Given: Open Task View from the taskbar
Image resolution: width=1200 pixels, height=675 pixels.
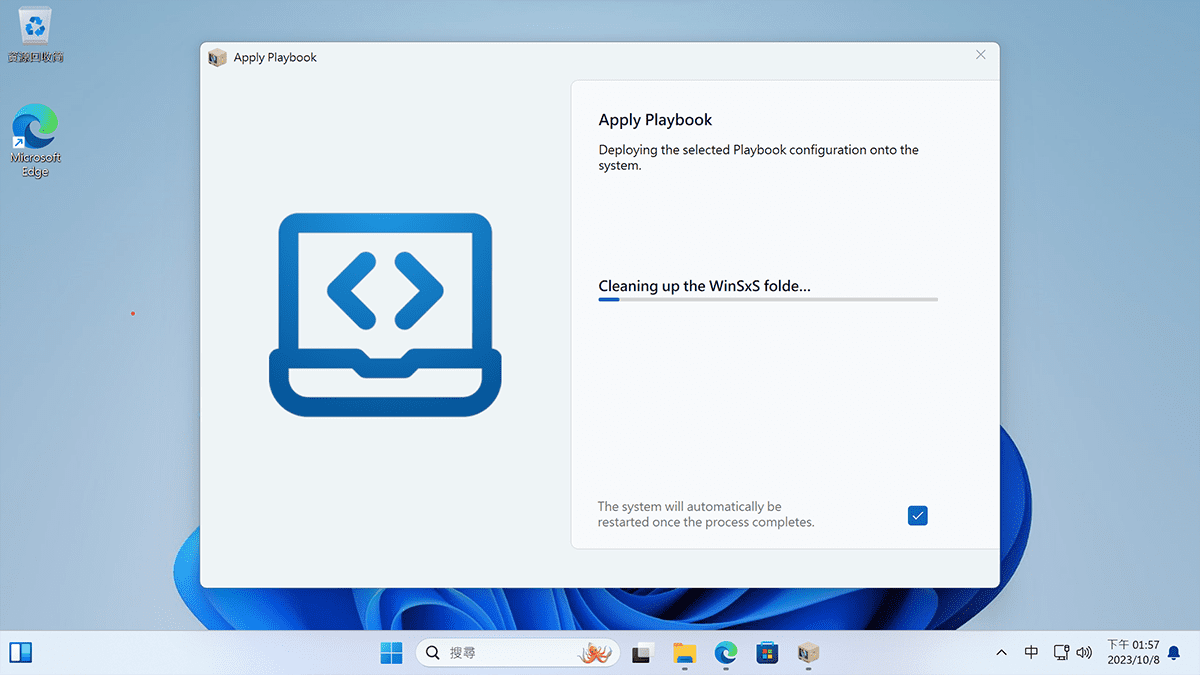Looking at the screenshot, I should pos(641,652).
